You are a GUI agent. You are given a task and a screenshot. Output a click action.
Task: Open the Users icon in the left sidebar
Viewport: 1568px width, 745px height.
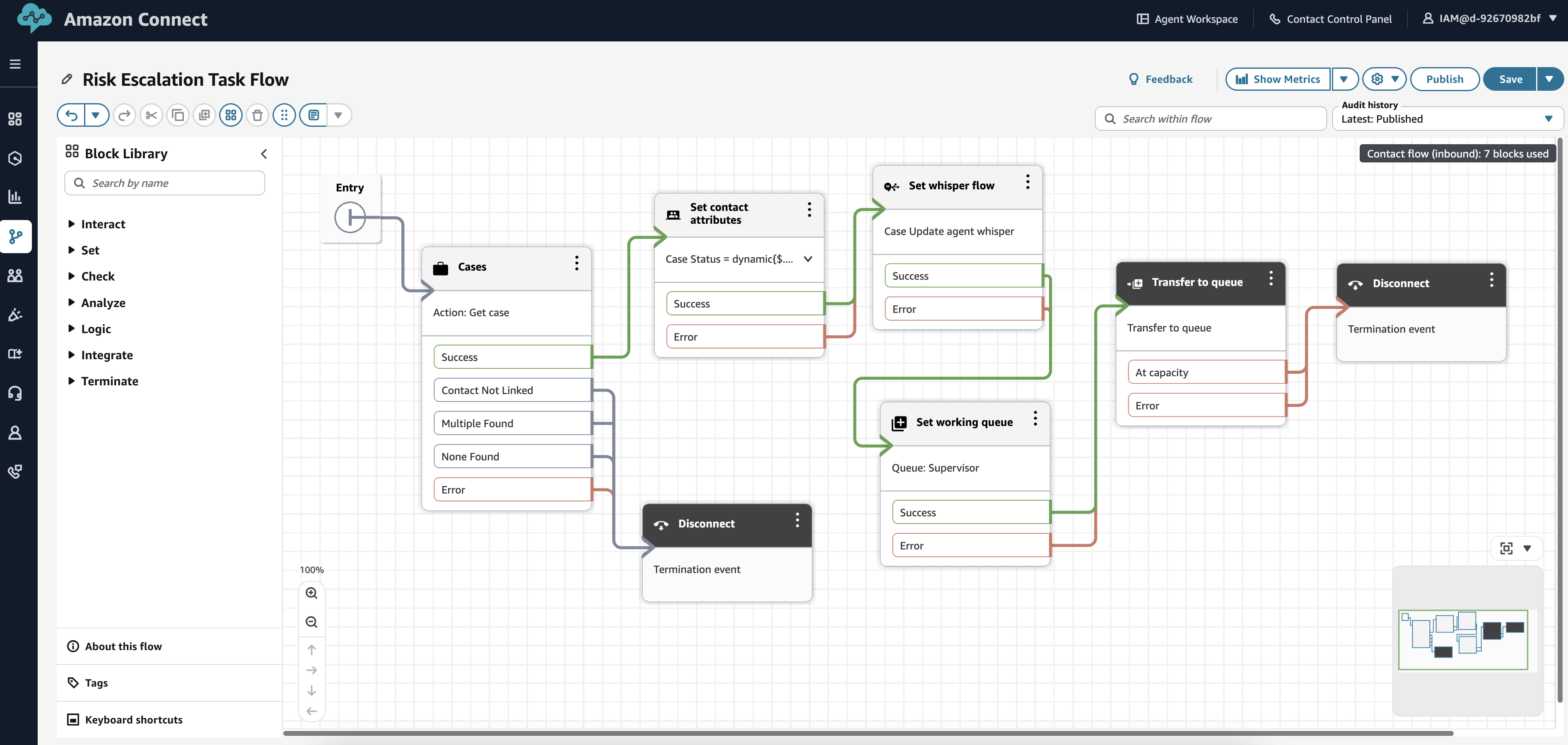coord(15,275)
